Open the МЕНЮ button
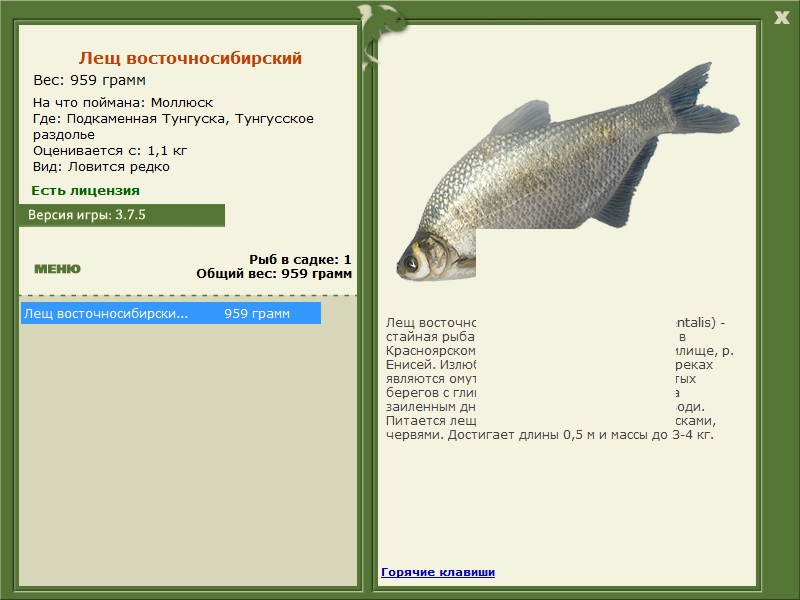This screenshot has height=600, width=800. pyautogui.click(x=57, y=269)
